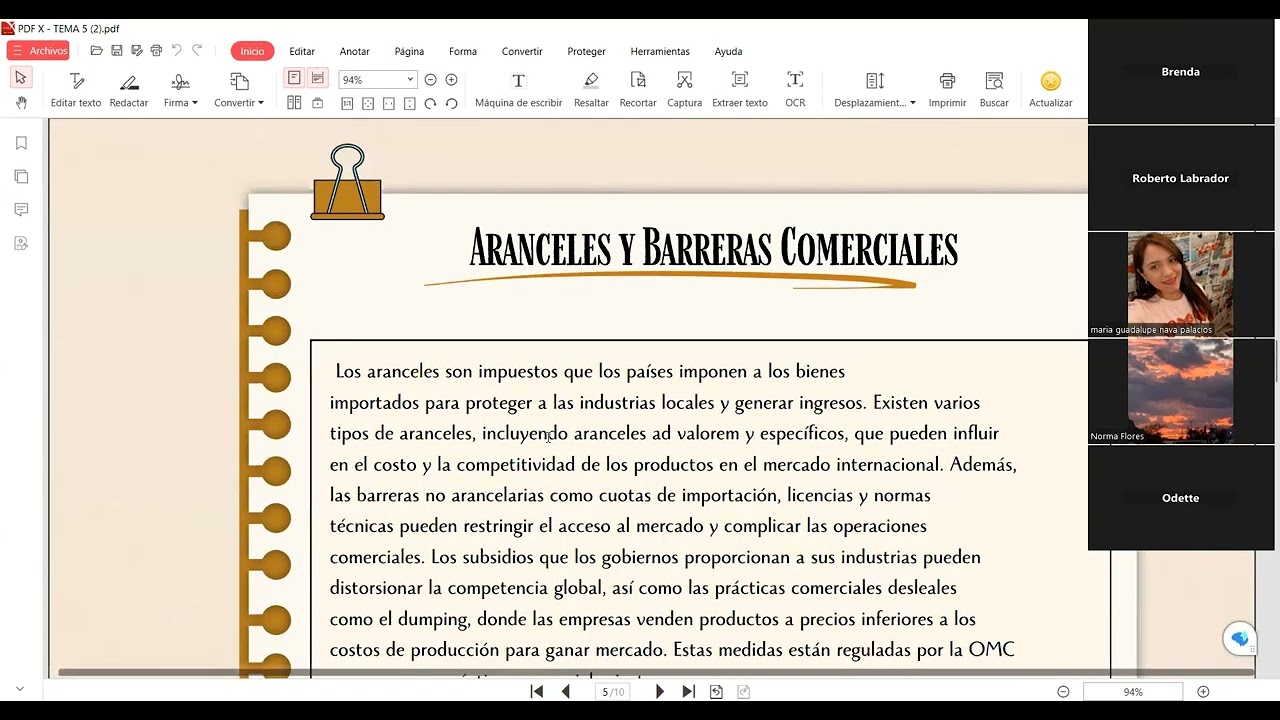Viewport: 1280px width, 720px height.
Task: Undo the last action with undo arrow
Action: 177,50
